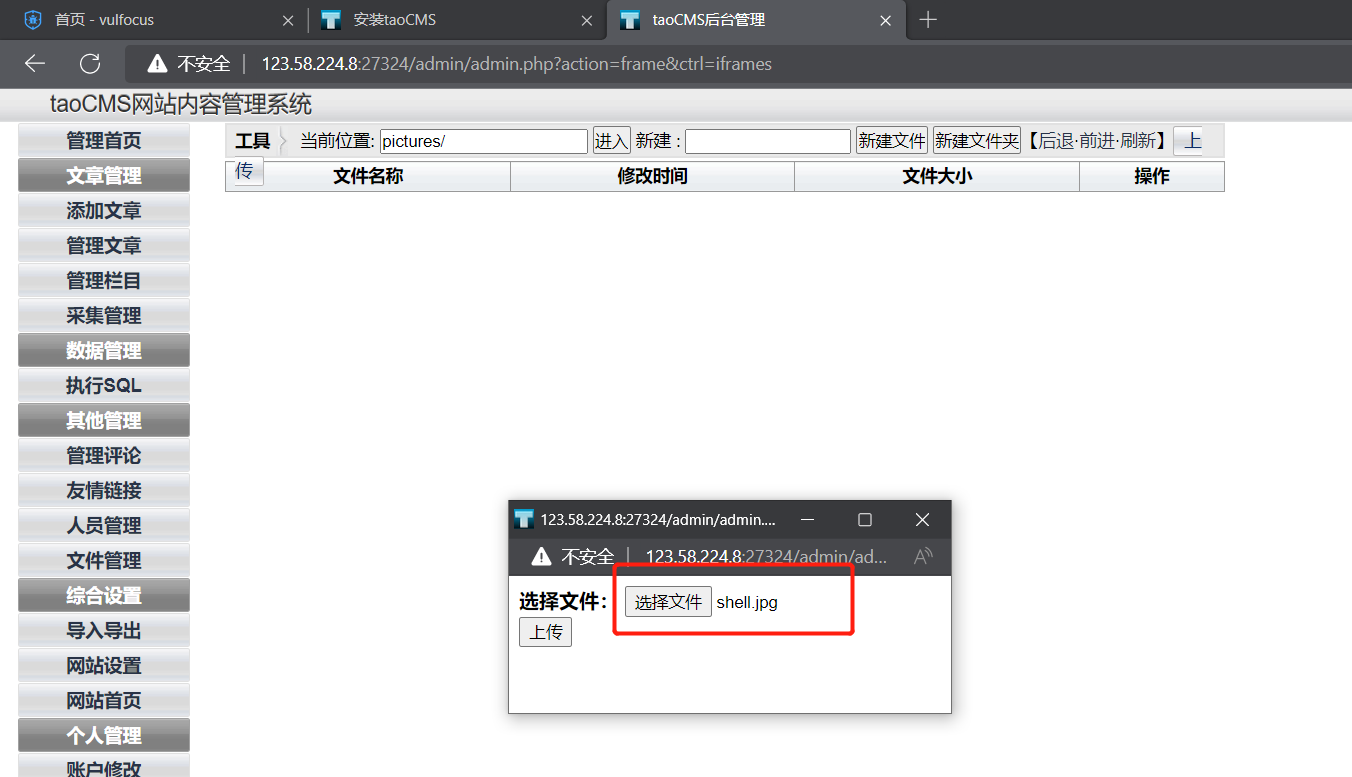
Task: Minimize the upload popup window
Action: pyautogui.click(x=808, y=519)
